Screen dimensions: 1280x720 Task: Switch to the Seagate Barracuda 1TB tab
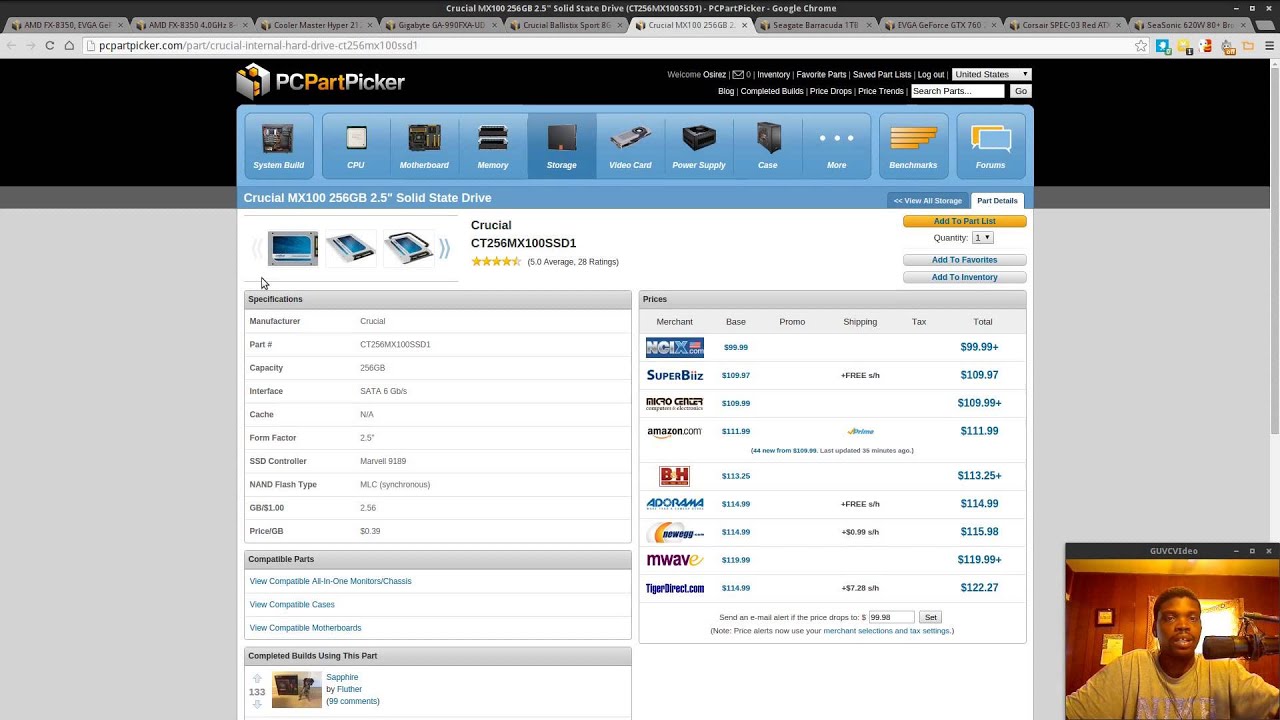pyautogui.click(x=815, y=25)
